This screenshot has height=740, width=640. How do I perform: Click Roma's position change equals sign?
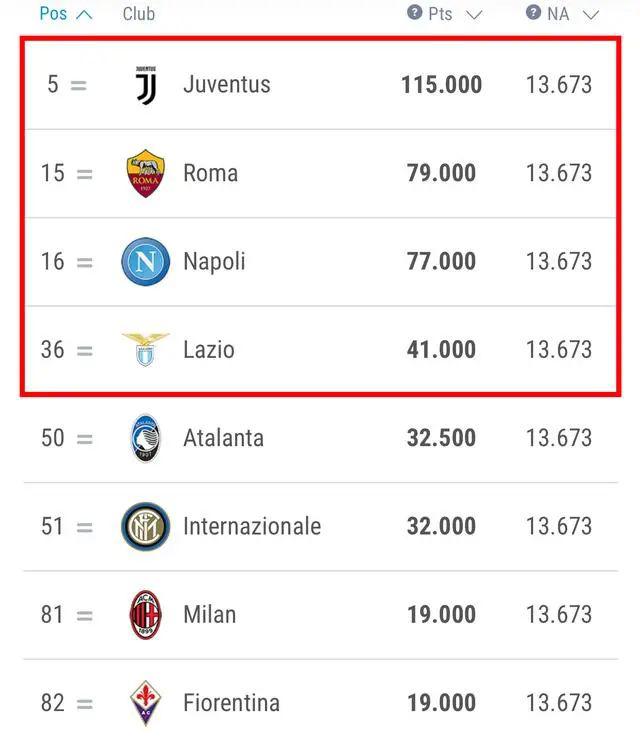84,174
